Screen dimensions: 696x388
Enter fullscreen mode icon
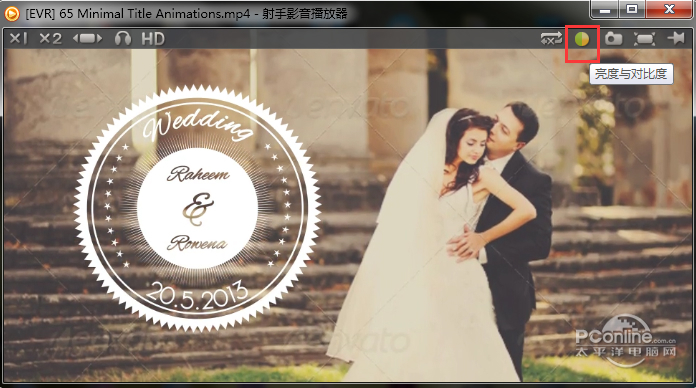[x=644, y=39]
